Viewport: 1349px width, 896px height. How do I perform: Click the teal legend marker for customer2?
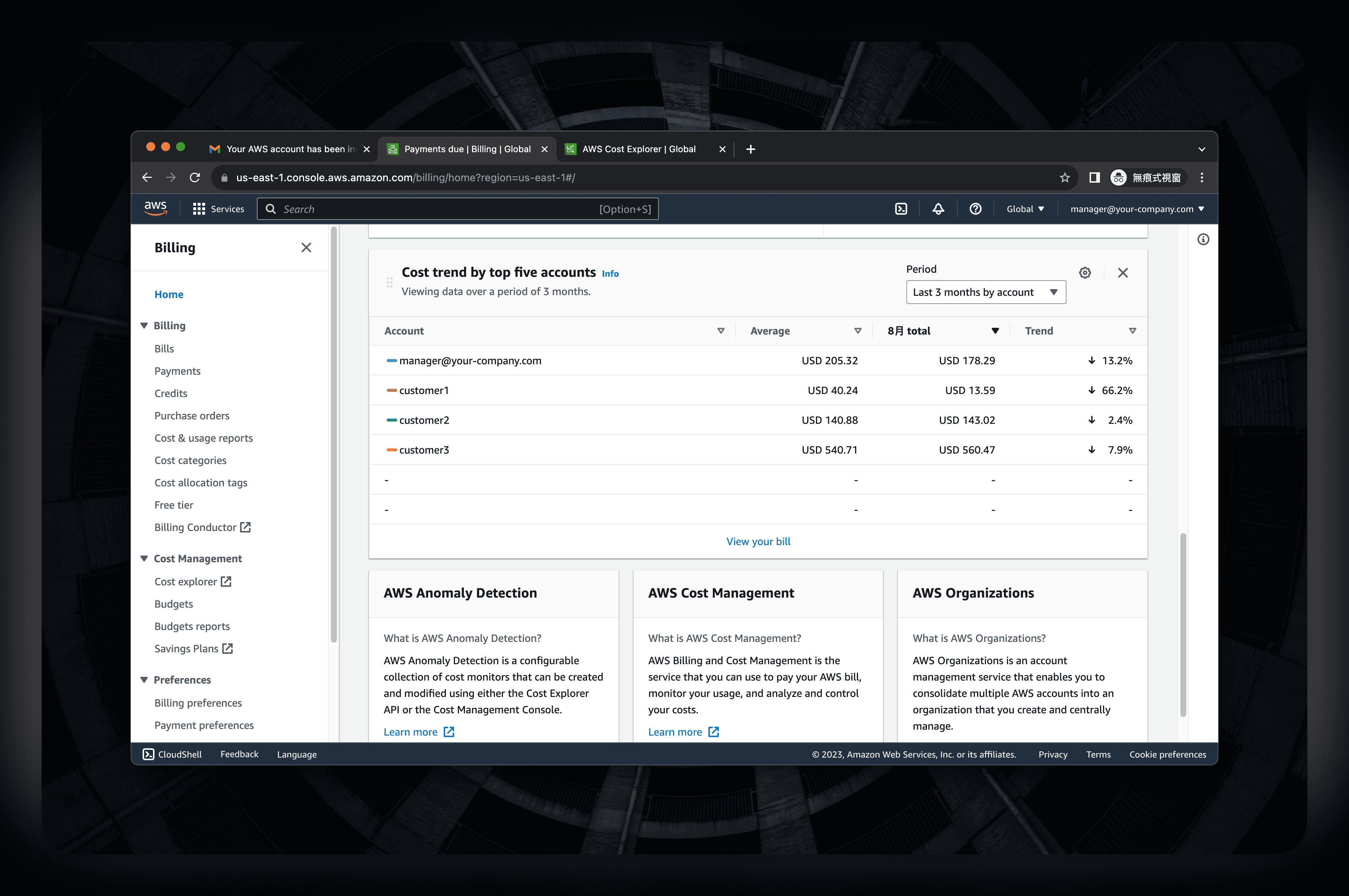point(392,420)
